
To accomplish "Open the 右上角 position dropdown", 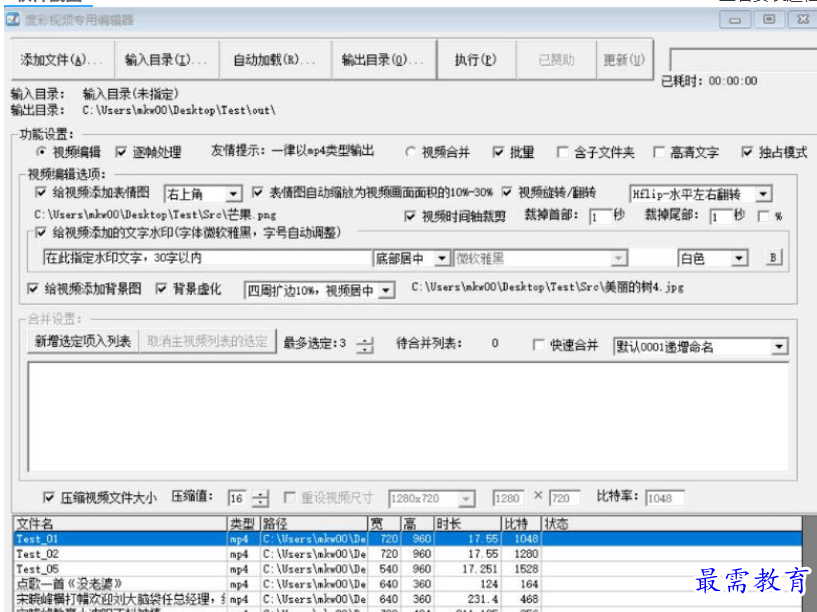I will [203, 194].
